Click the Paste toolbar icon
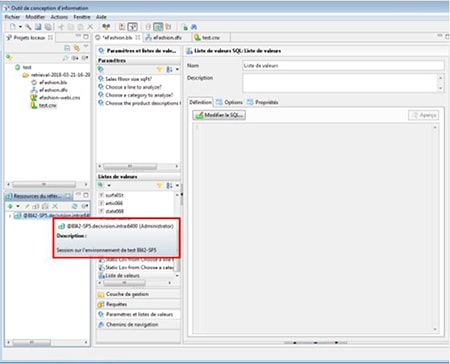Image resolution: width=450 pixels, height=364 pixels. [x=80, y=27]
